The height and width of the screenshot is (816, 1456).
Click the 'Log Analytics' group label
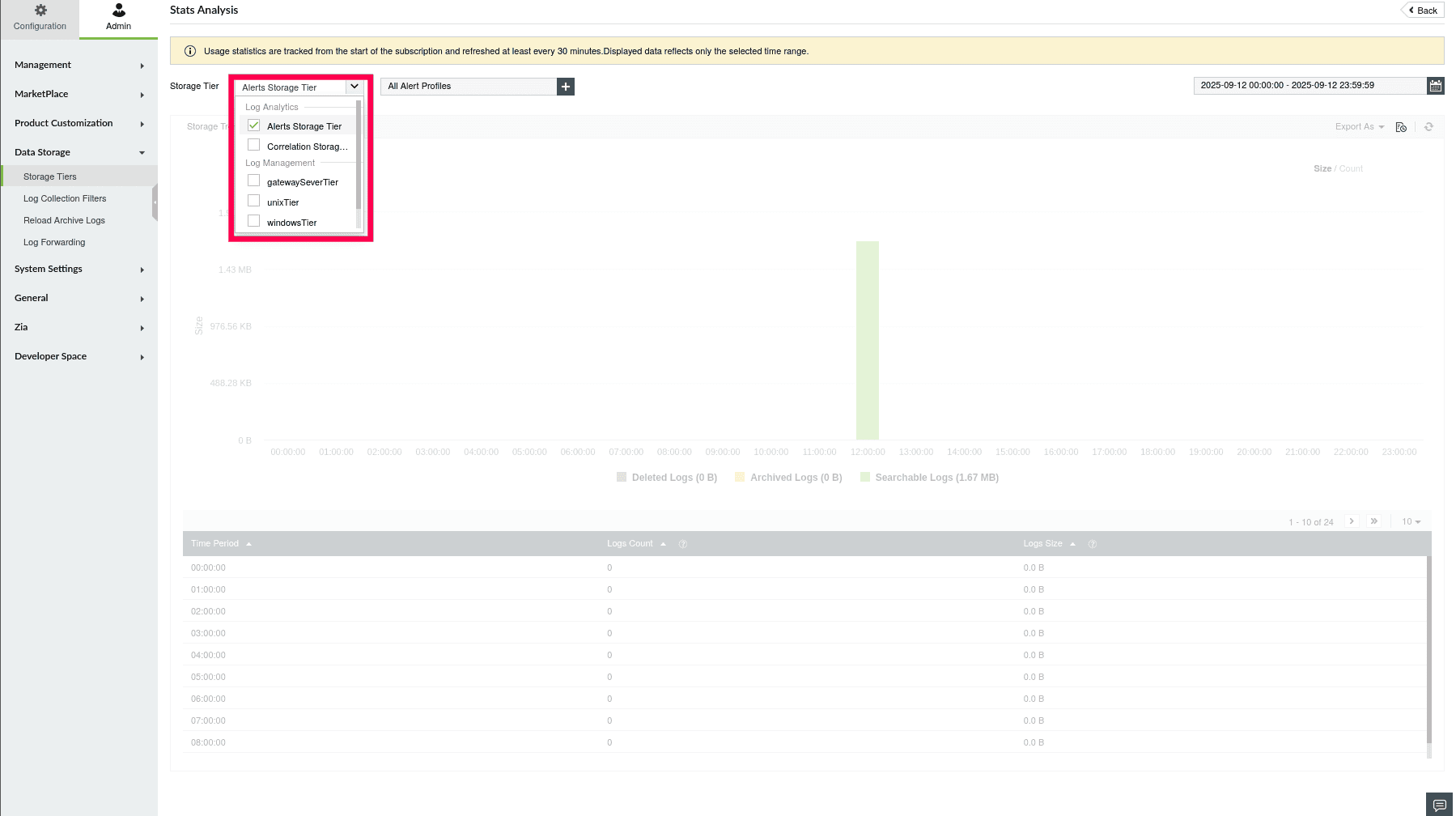(x=272, y=107)
